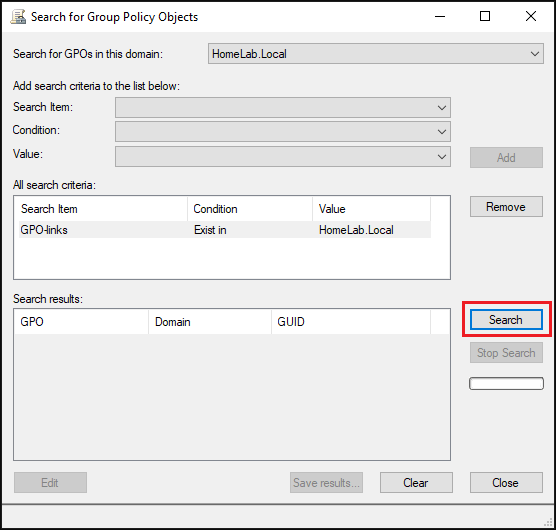
Task: Click the Domain column header in results
Action: (x=210, y=322)
